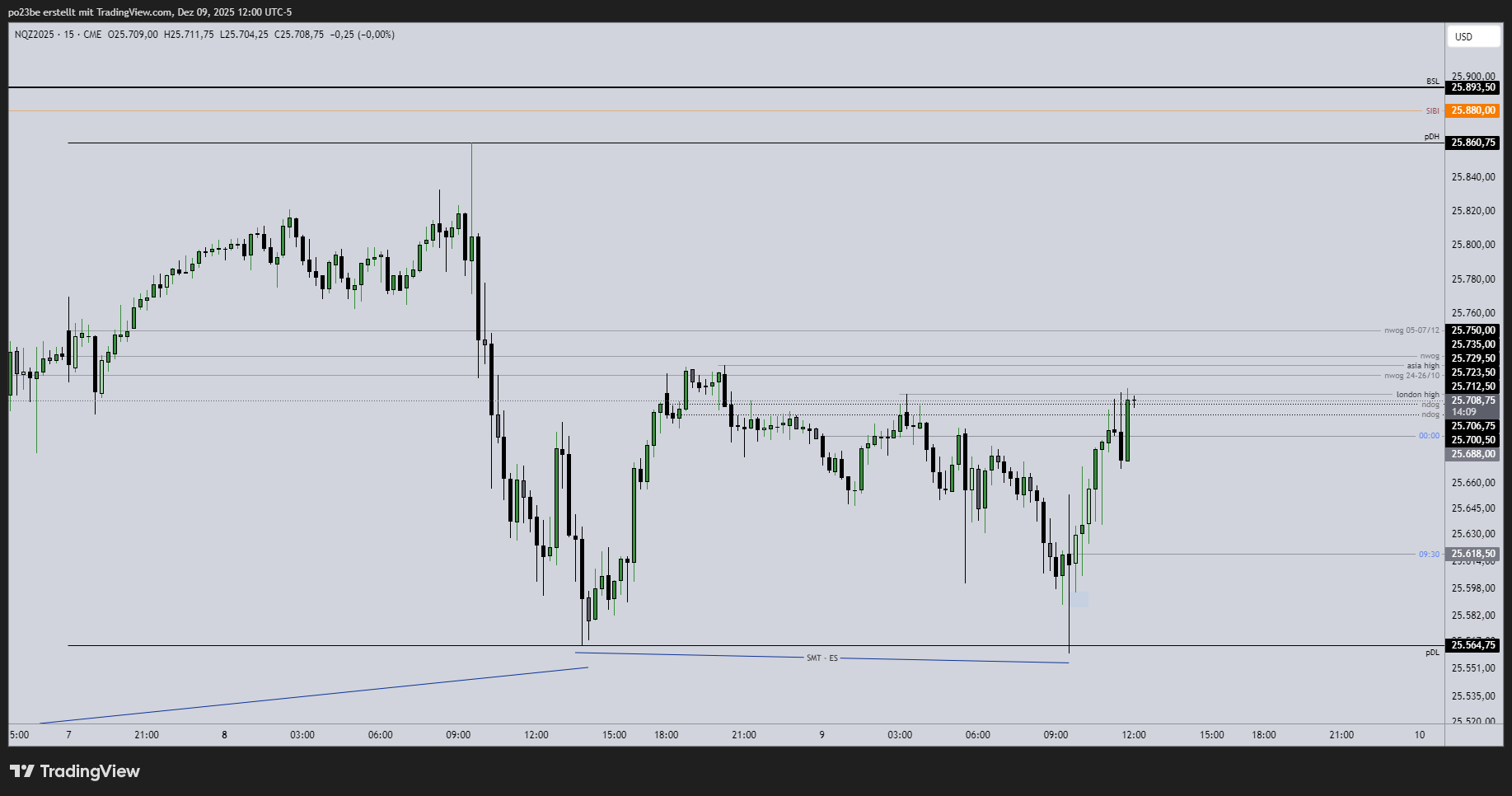Screen dimensions: 1512x796
Task: Select the SMT - ES trendline label
Action: click(x=822, y=658)
